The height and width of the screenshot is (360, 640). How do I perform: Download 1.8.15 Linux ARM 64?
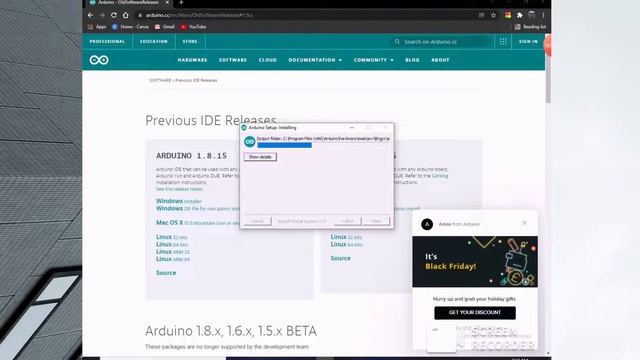[x=173, y=259]
